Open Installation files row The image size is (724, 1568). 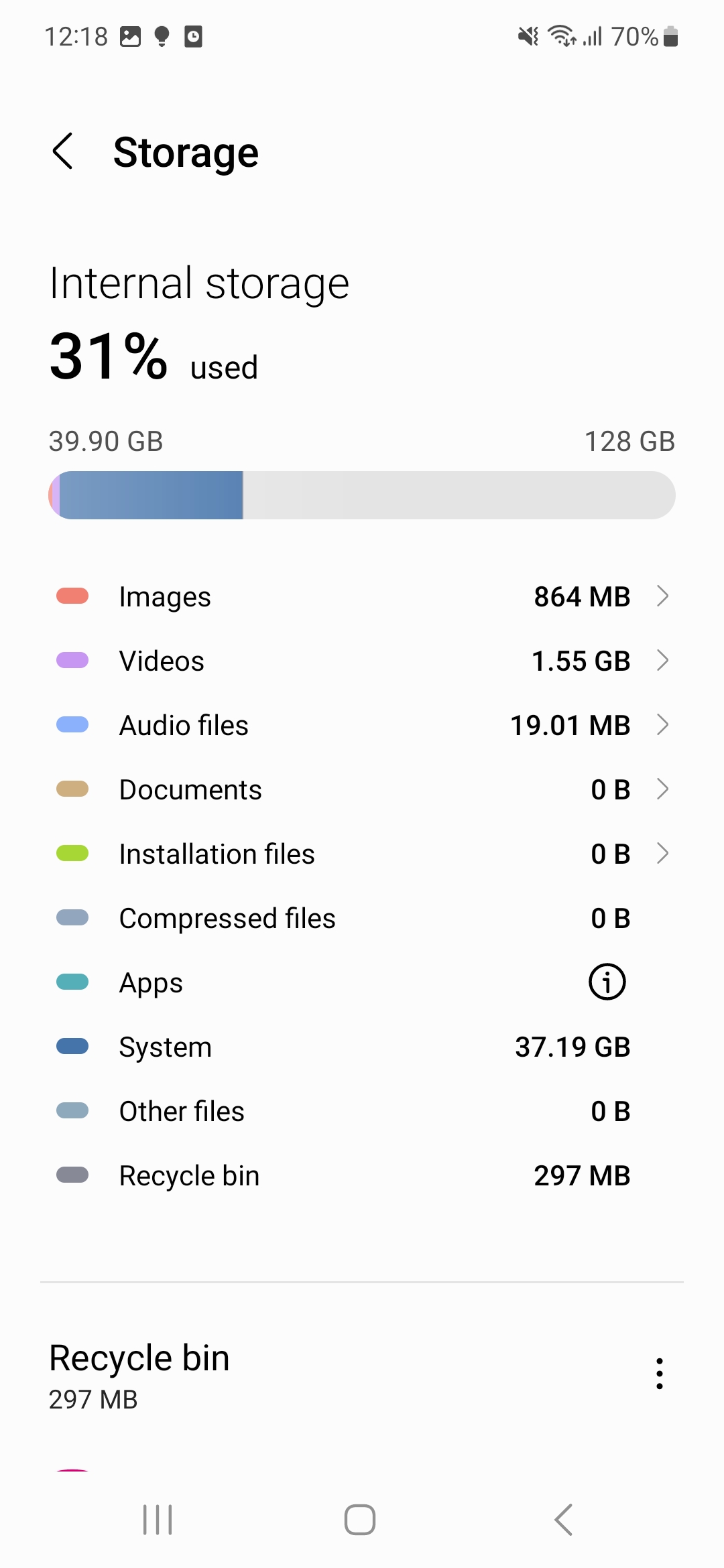[362, 854]
